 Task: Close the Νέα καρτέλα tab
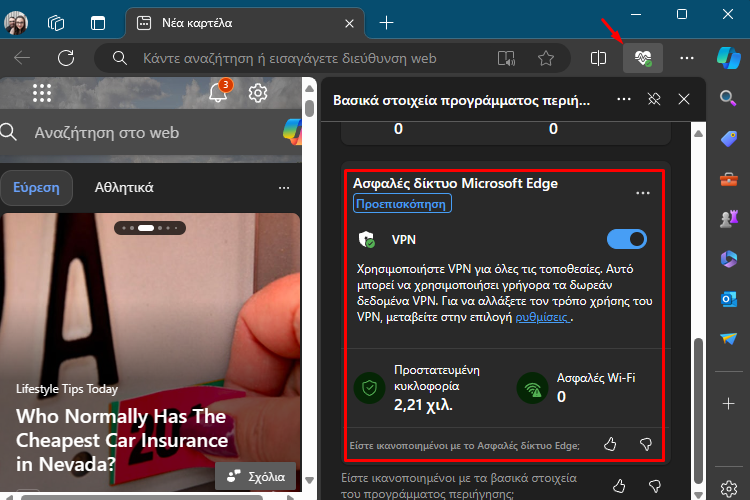coord(350,23)
